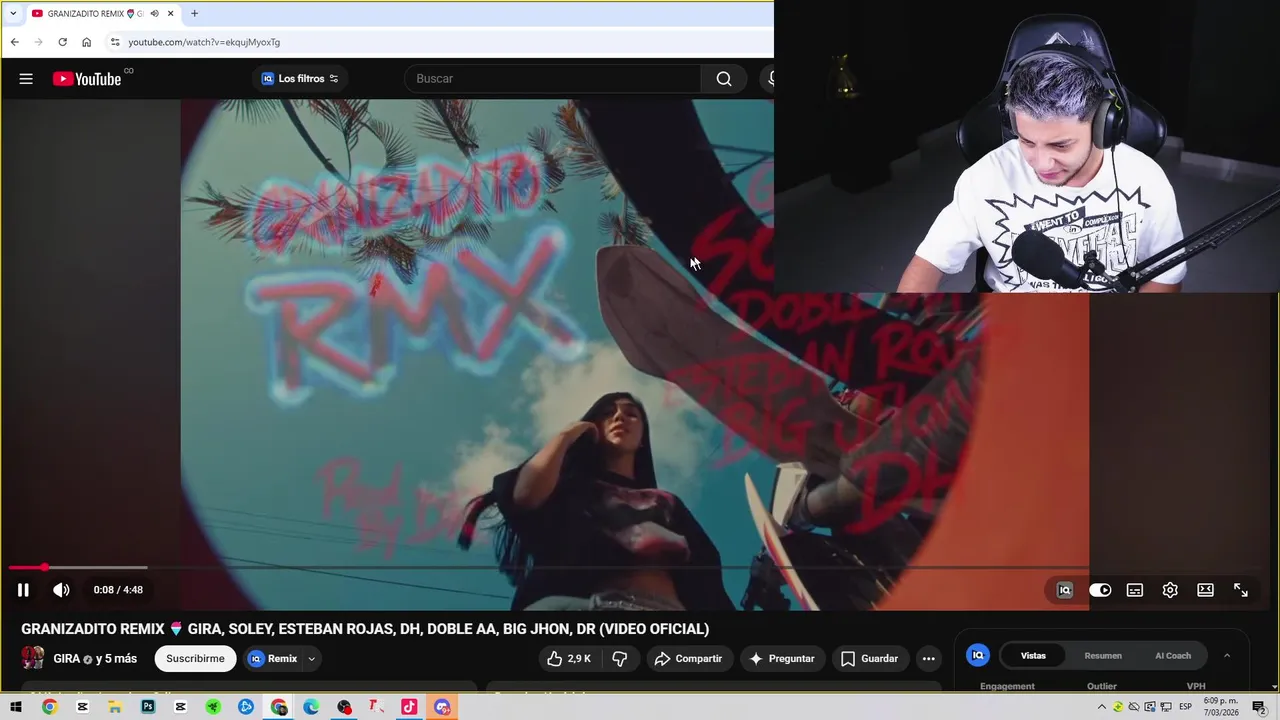Reload the page with the refresh icon
1280x720 pixels.
[x=62, y=42]
